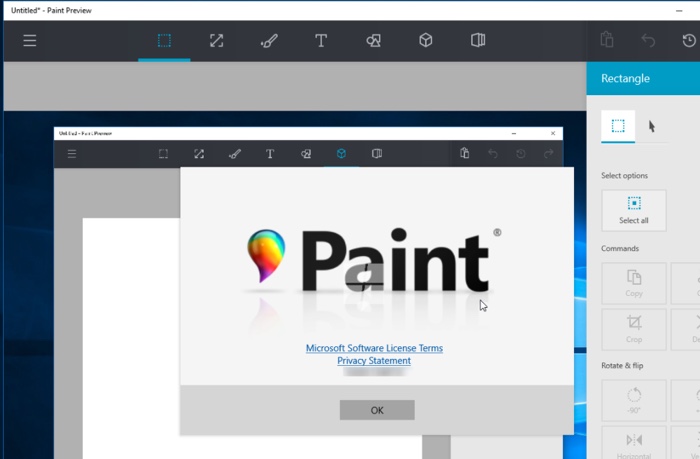Click History icon in inner Paint window
Screen dimensions: 700x459
pos(521,154)
